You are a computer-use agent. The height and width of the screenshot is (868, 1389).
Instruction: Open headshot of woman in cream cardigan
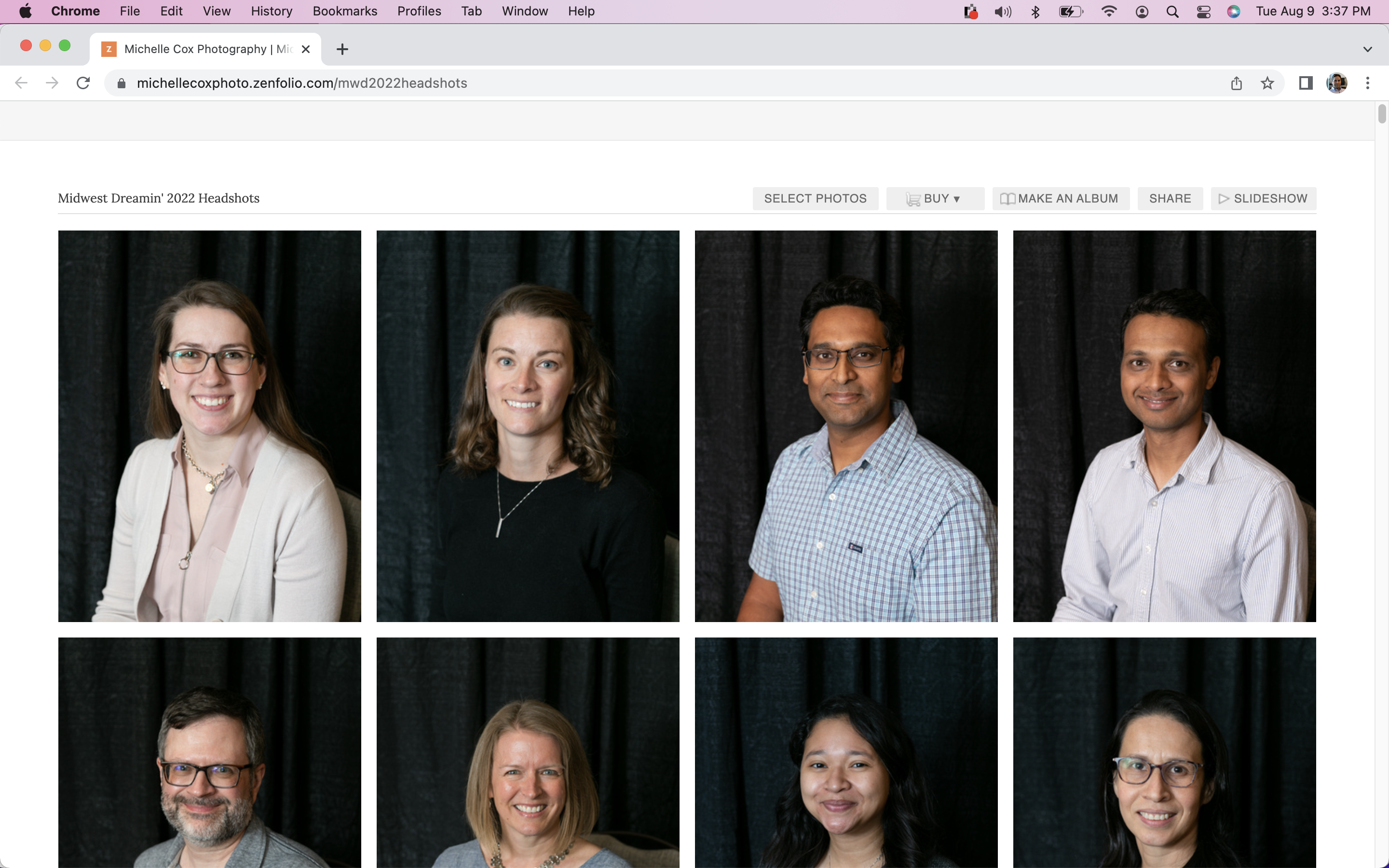click(209, 426)
